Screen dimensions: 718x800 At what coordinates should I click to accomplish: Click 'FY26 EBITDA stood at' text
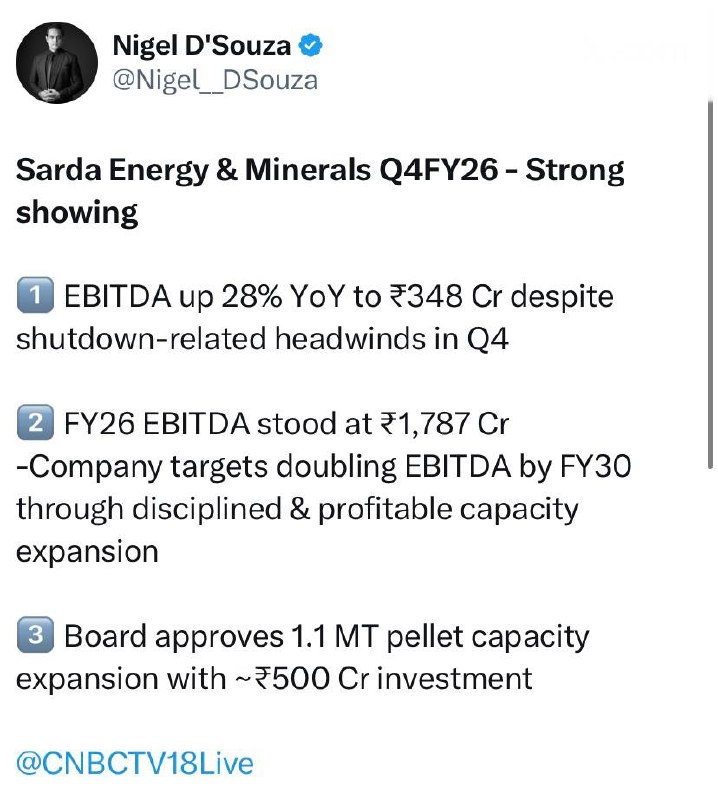tap(218, 423)
